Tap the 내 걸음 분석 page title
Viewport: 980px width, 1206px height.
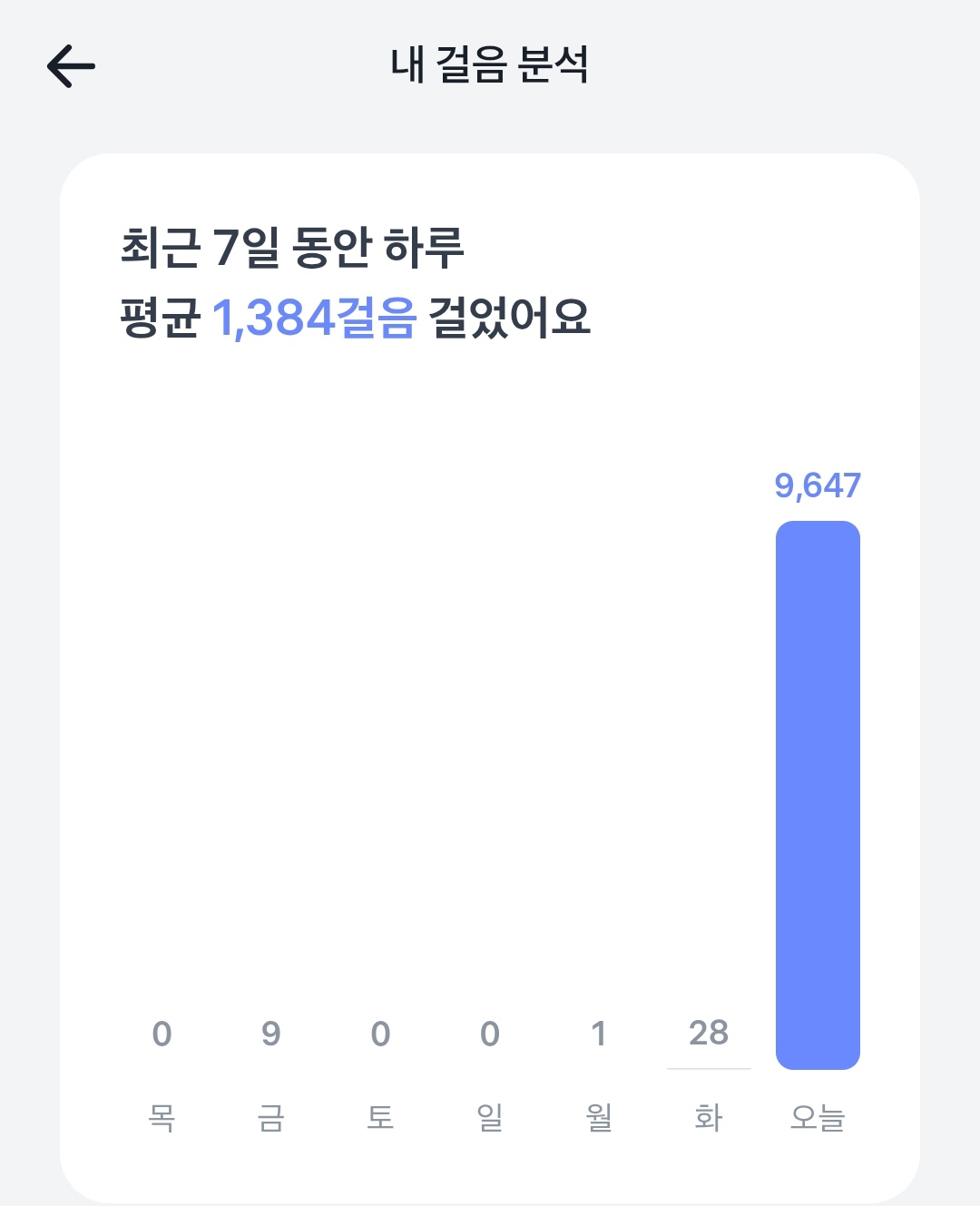(490, 65)
